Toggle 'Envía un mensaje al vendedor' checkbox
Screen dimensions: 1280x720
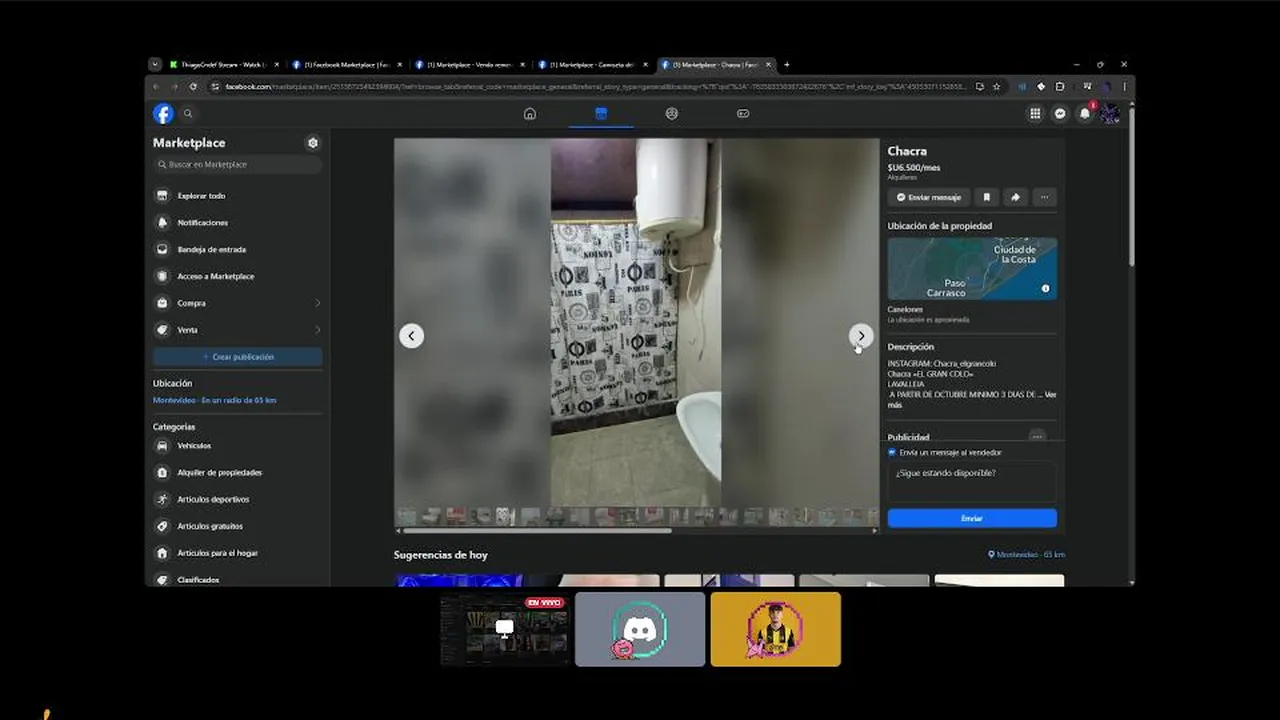[x=892, y=453]
